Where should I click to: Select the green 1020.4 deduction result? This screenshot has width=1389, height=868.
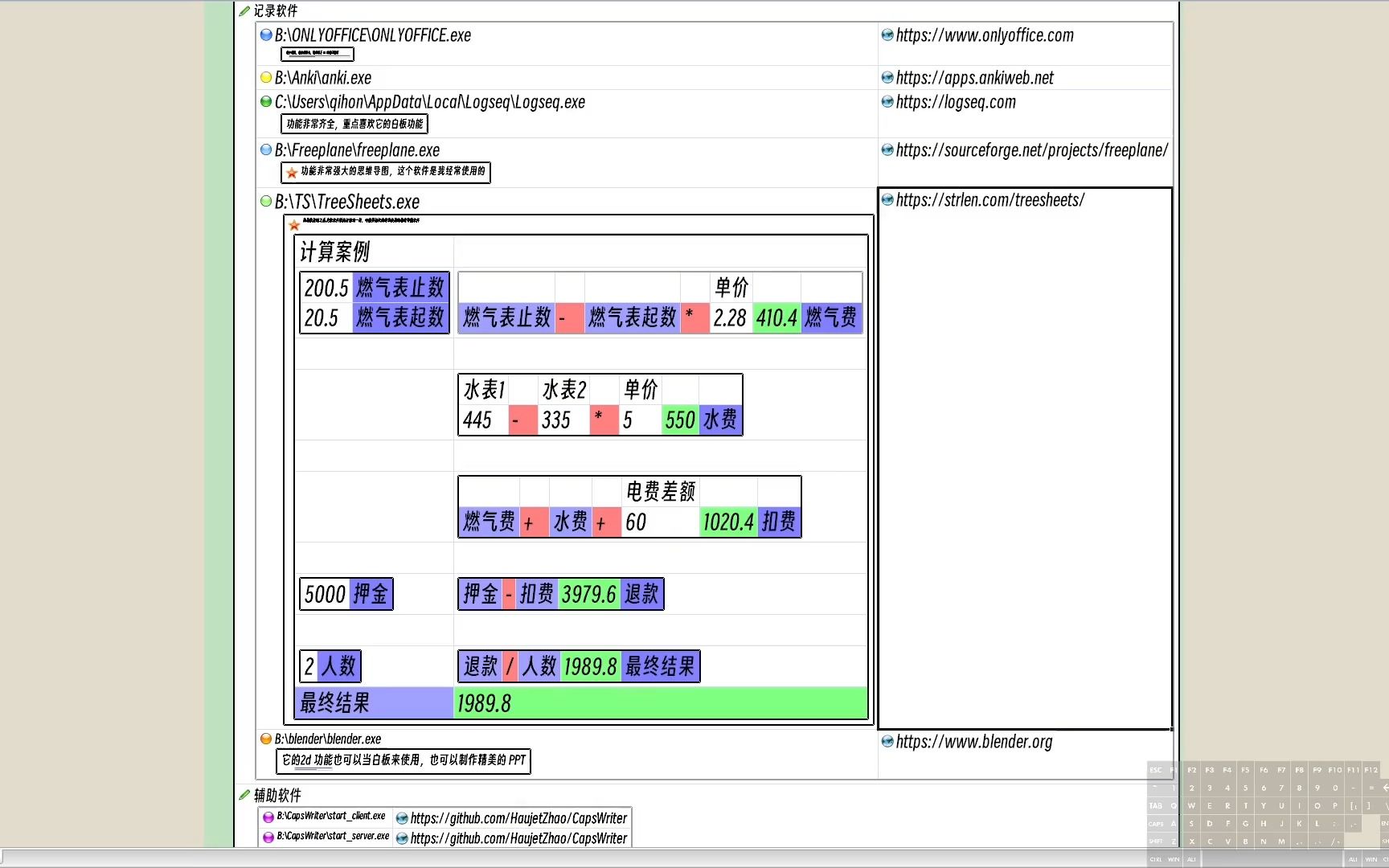pos(728,522)
